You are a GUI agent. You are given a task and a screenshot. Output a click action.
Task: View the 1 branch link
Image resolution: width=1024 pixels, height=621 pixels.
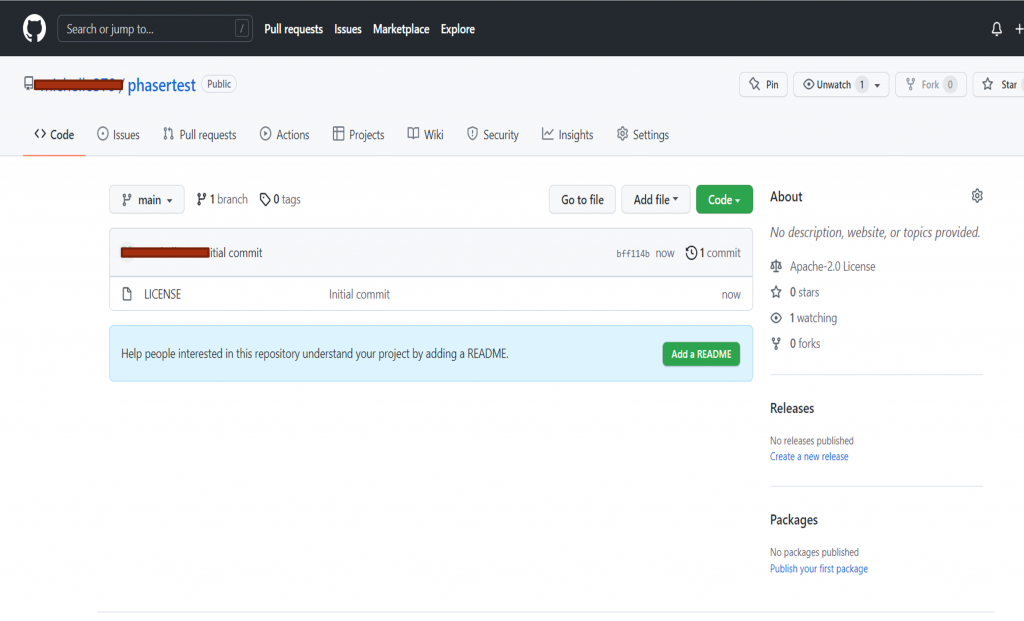[x=222, y=199]
